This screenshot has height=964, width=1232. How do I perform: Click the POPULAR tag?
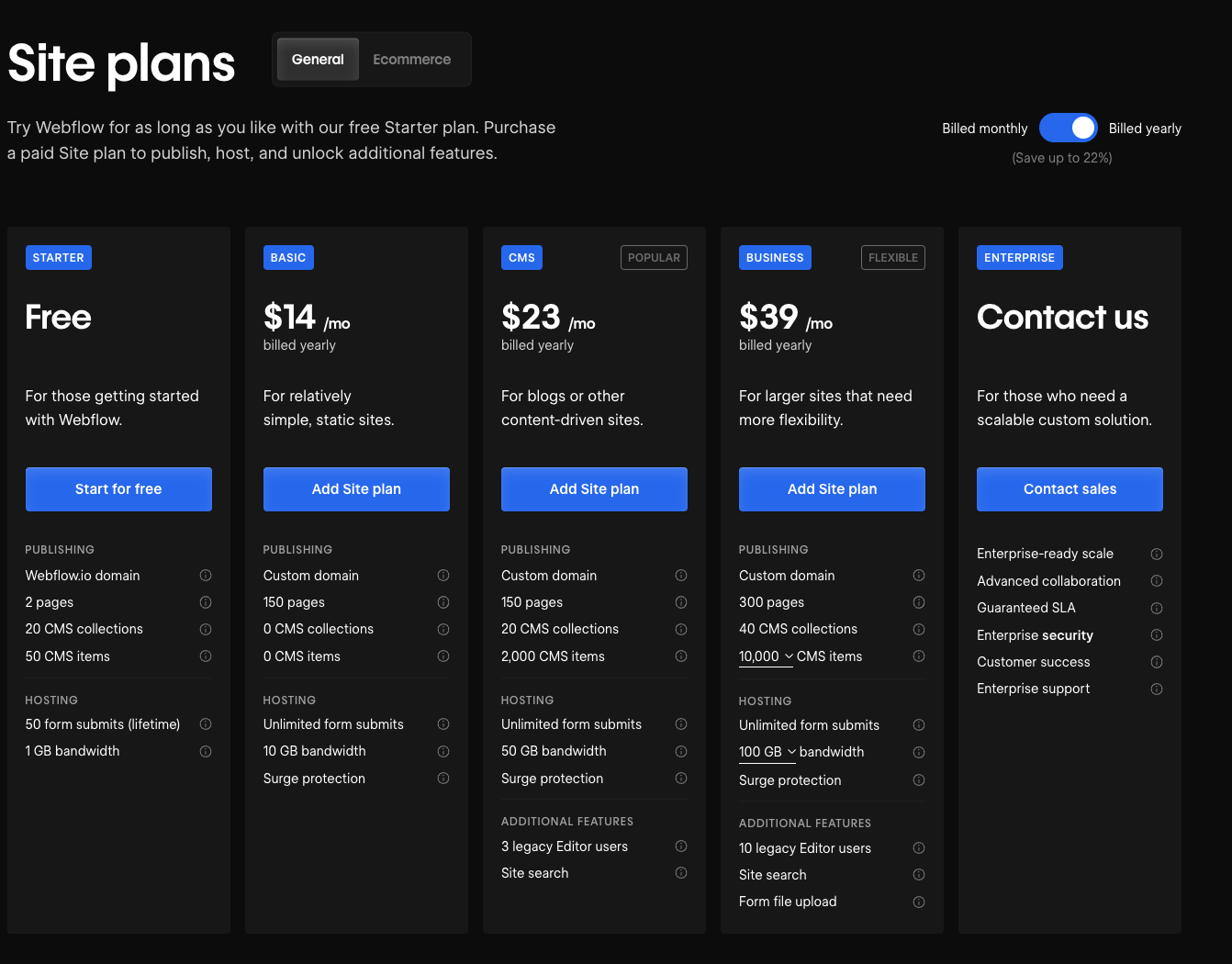(x=654, y=258)
